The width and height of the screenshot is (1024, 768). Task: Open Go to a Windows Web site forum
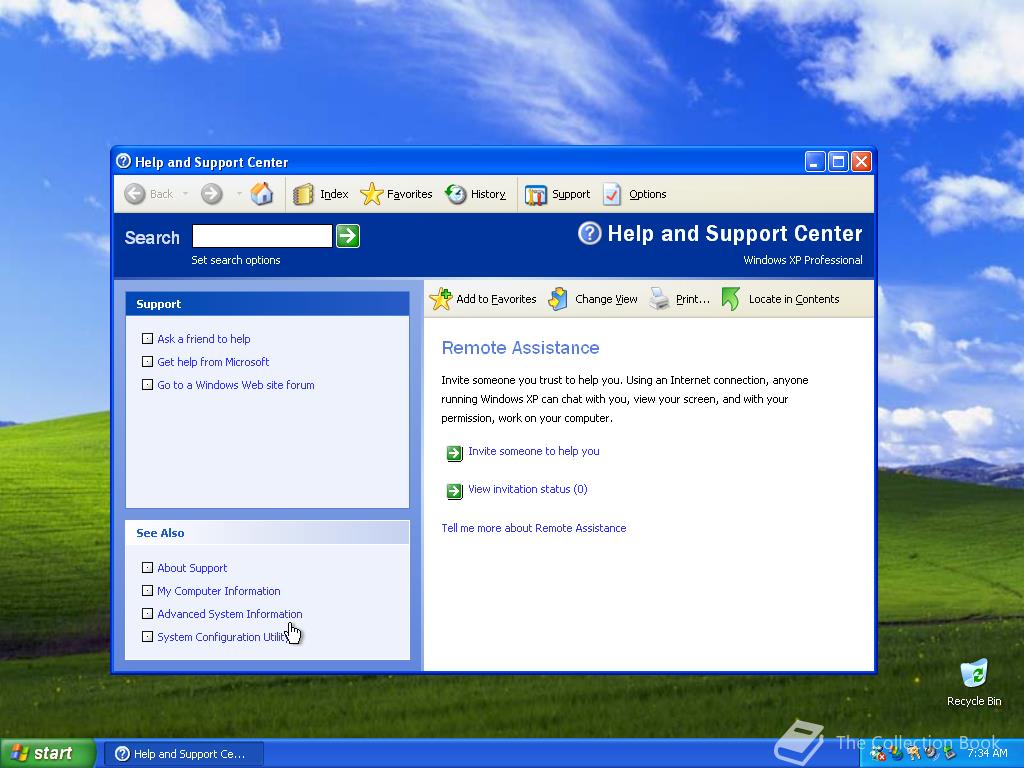236,385
